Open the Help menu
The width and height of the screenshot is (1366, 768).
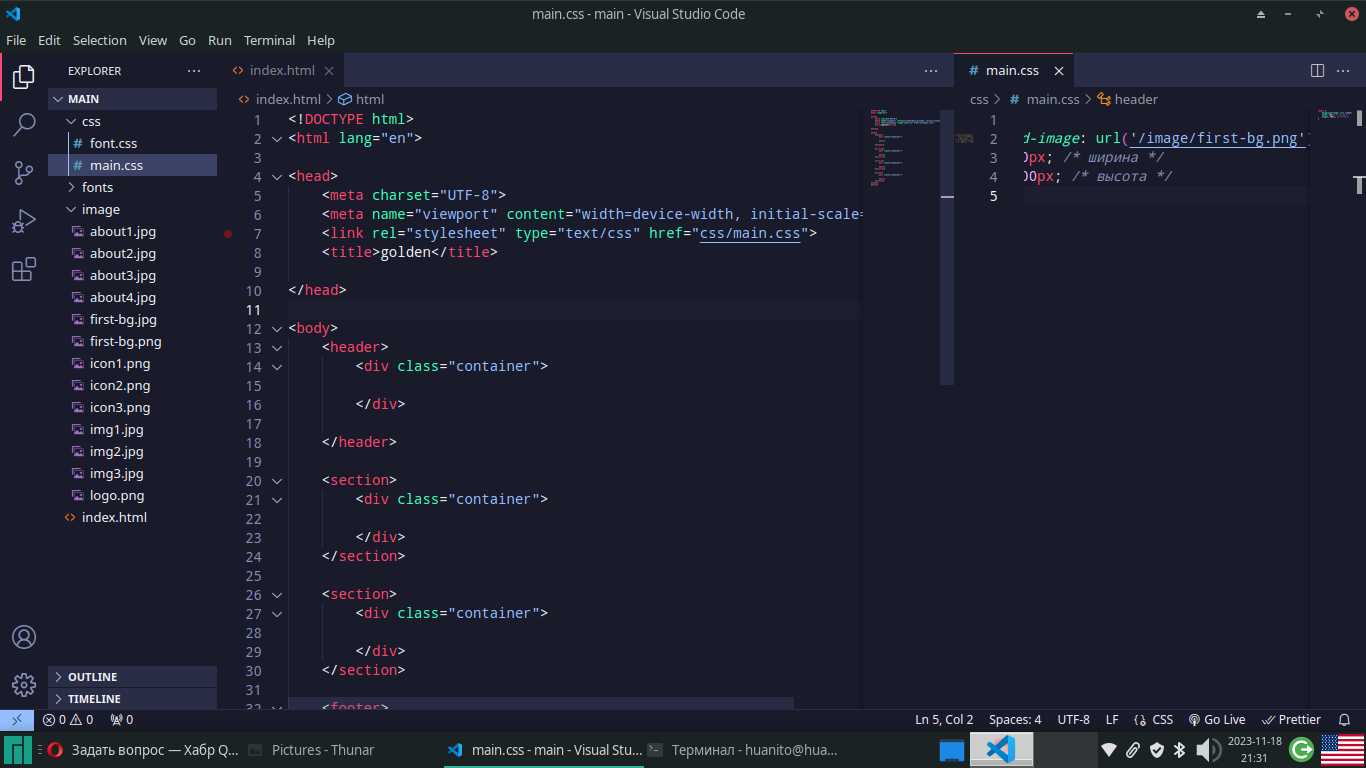(x=321, y=40)
